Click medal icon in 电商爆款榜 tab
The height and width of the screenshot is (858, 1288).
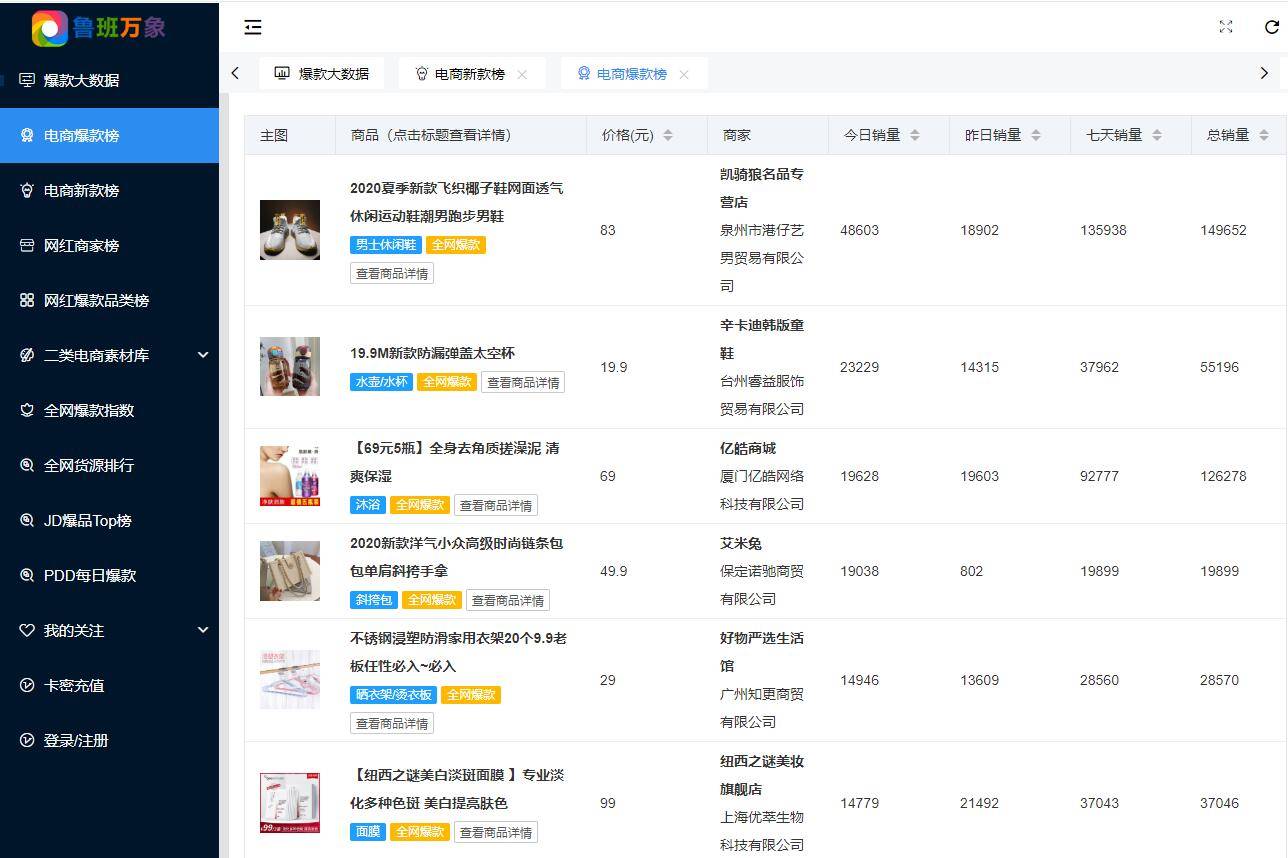(x=584, y=73)
